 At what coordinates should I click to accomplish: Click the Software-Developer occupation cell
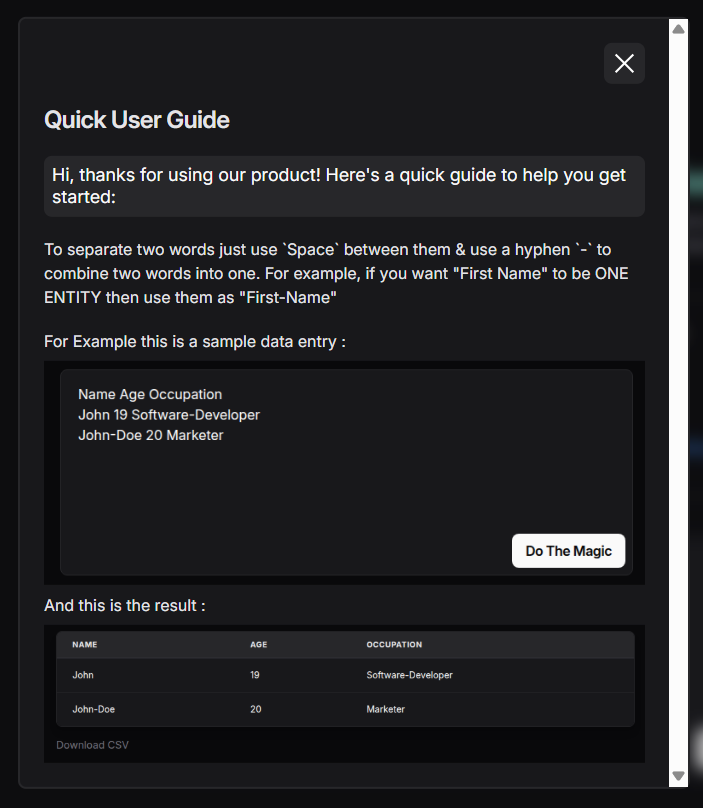(409, 675)
